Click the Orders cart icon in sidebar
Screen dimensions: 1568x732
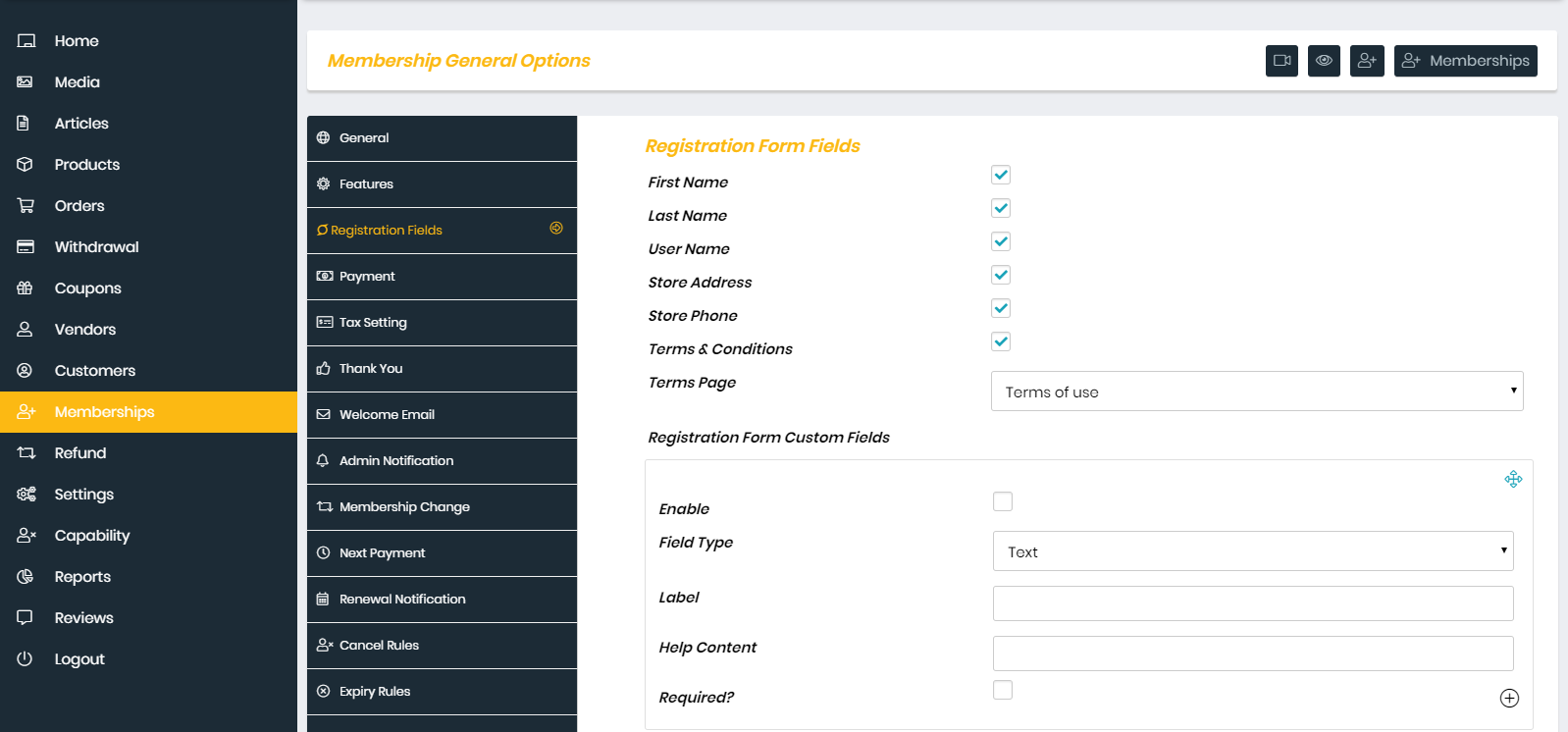click(26, 206)
